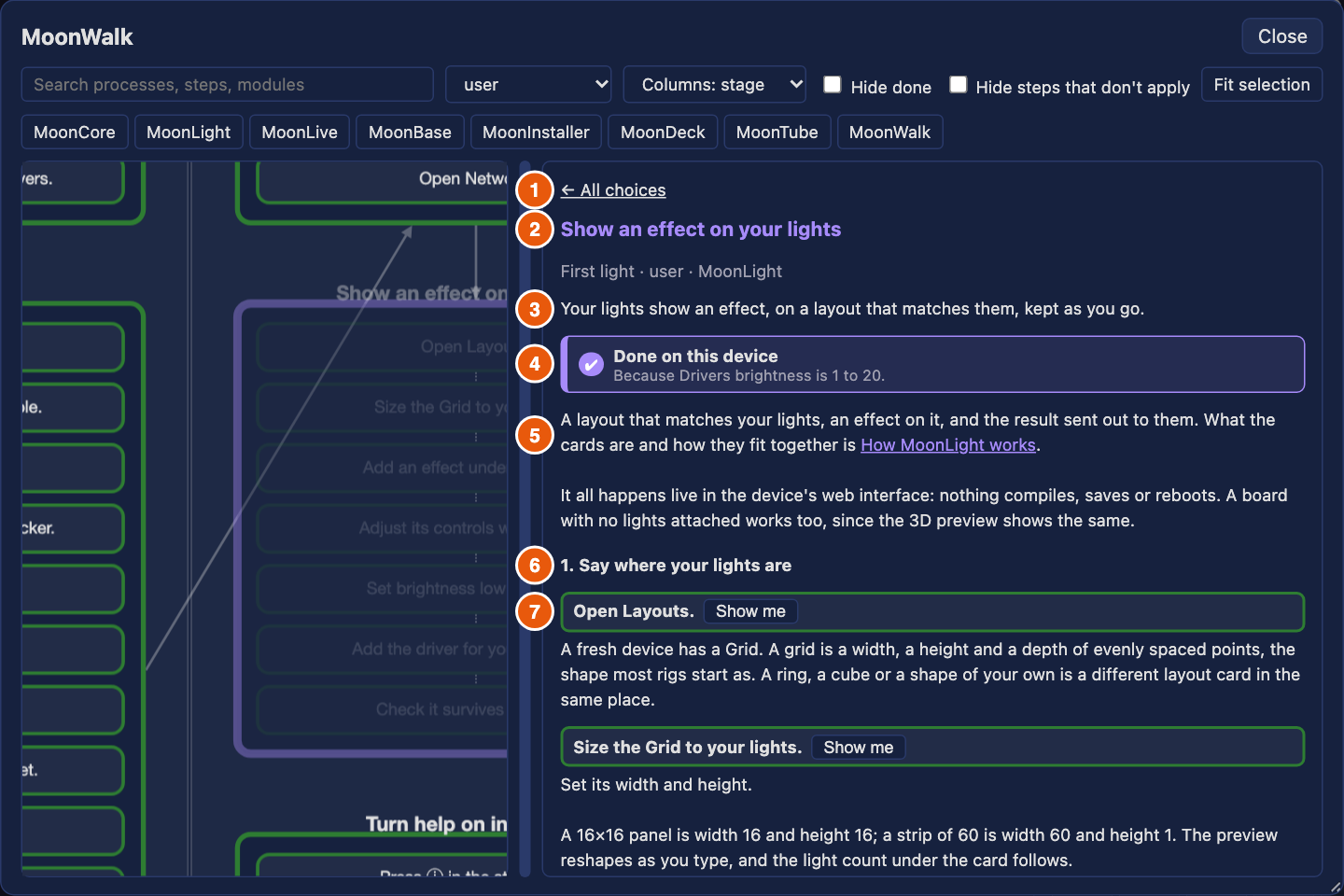
Task: Select the MoonInstaller module filter
Action: (536, 133)
